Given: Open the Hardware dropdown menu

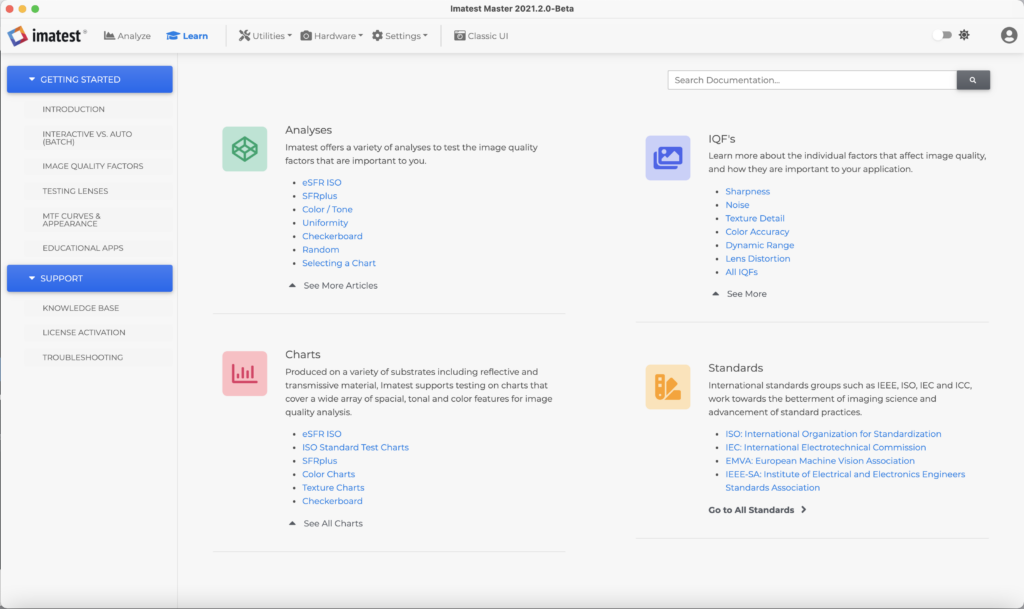Looking at the screenshot, I should click(x=332, y=36).
